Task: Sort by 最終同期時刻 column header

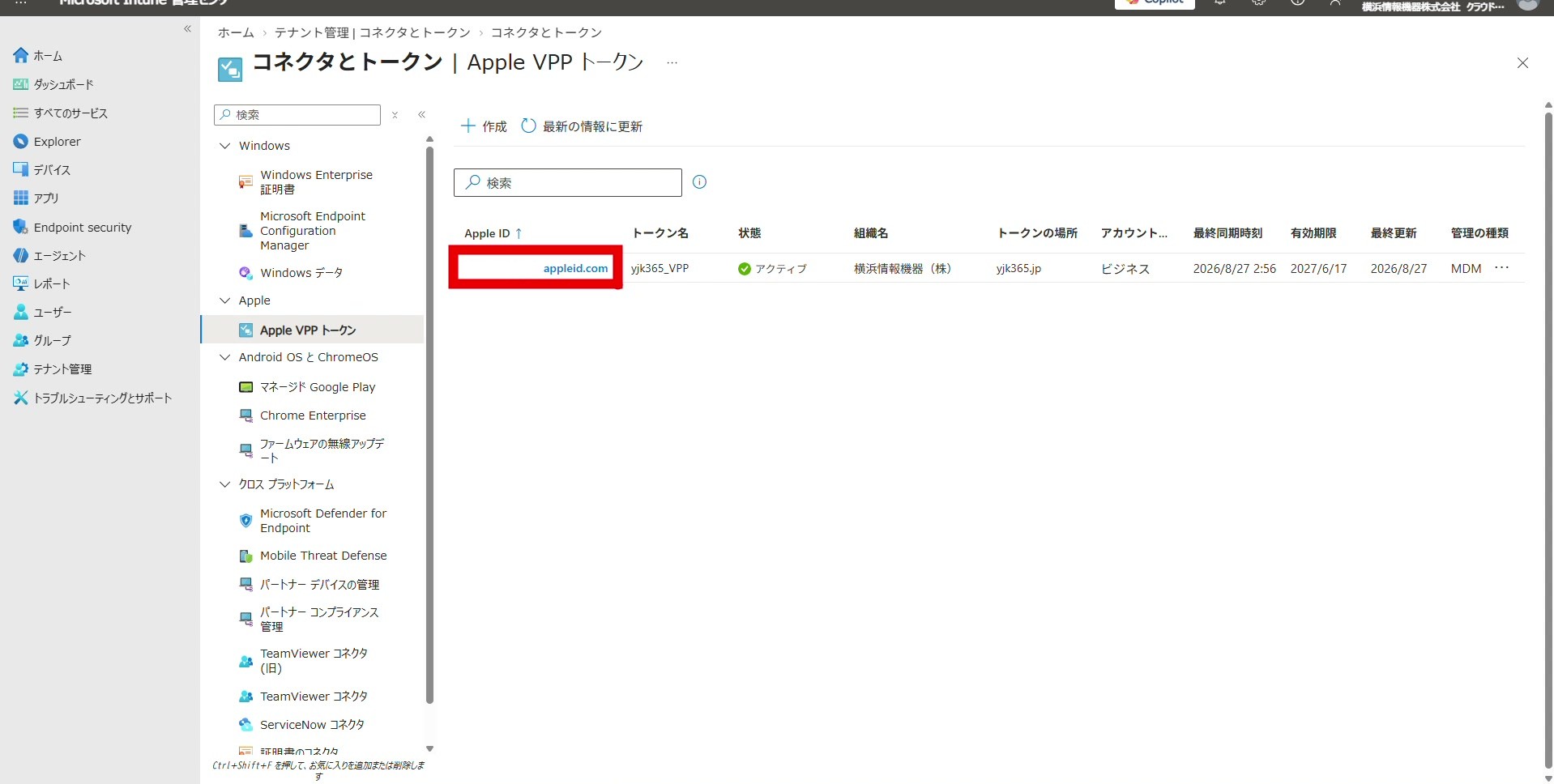Action: [1227, 233]
